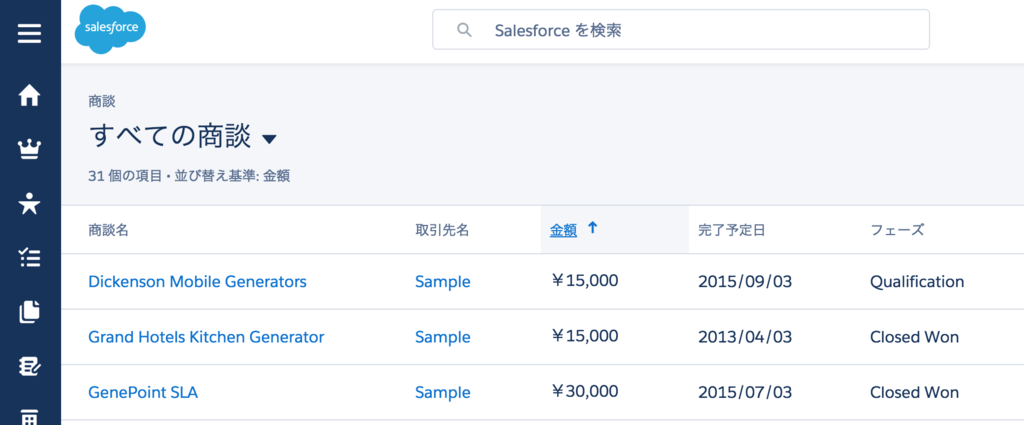Image resolution: width=1024 pixels, height=425 pixels.
Task: Click the 商談名 column header
Action: click(108, 230)
